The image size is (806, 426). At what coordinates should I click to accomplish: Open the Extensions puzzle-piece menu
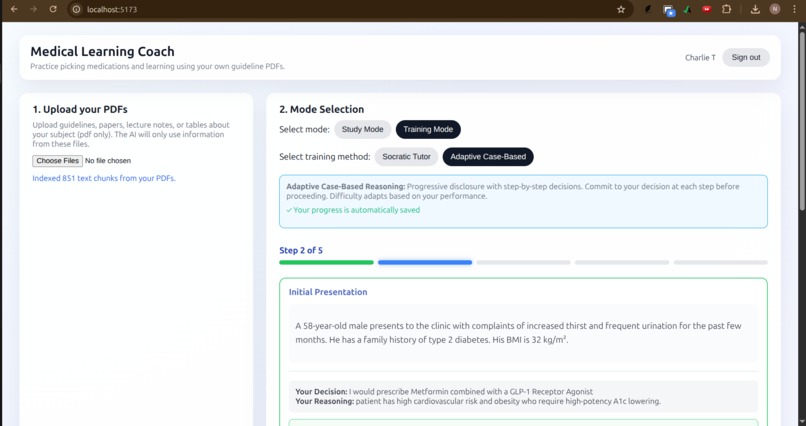pyautogui.click(x=726, y=9)
